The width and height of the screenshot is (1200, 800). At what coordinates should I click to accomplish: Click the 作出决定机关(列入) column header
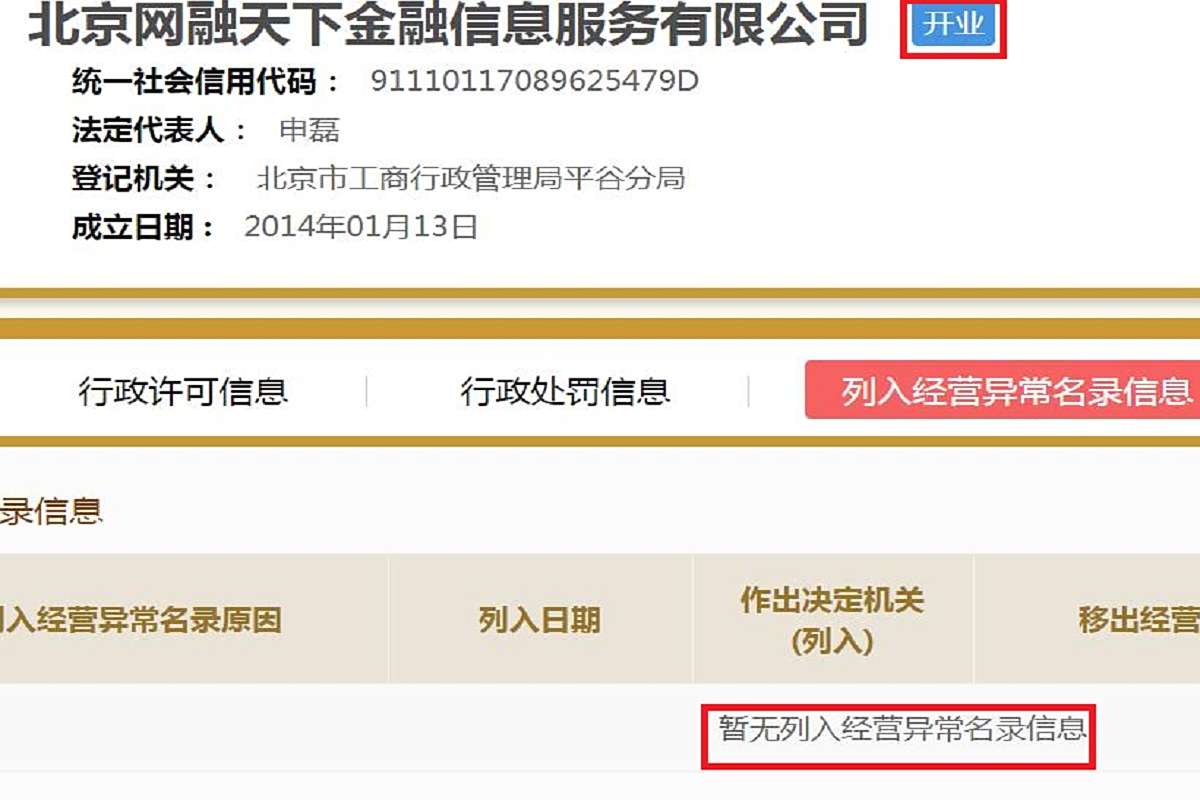tap(833, 620)
